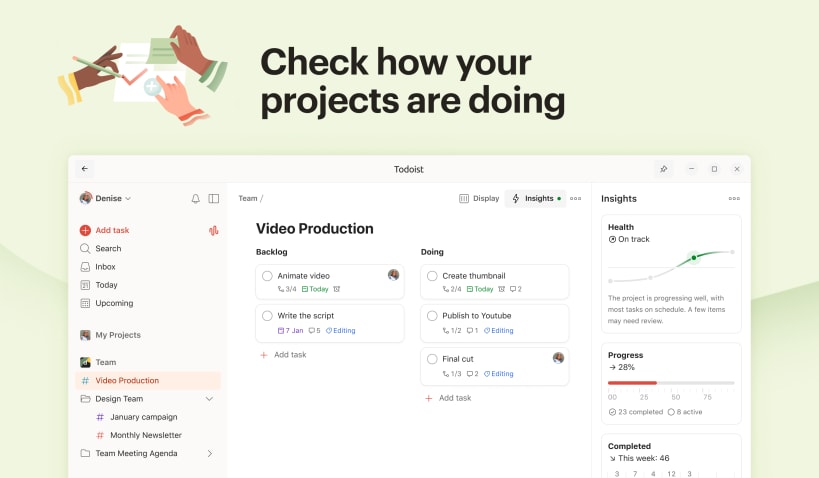
Task: Click reminder alarm icon on Create thumbnail
Action: click(501, 289)
